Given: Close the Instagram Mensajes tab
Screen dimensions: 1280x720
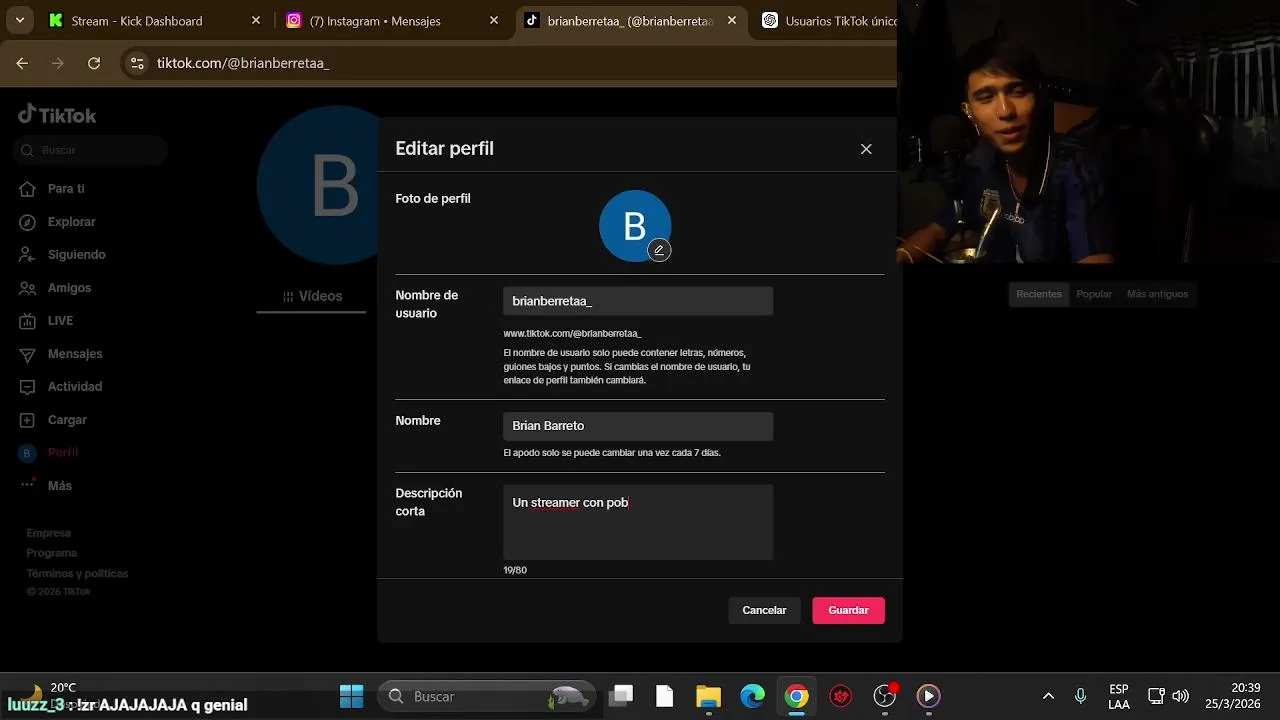Looking at the screenshot, I should click(494, 21).
